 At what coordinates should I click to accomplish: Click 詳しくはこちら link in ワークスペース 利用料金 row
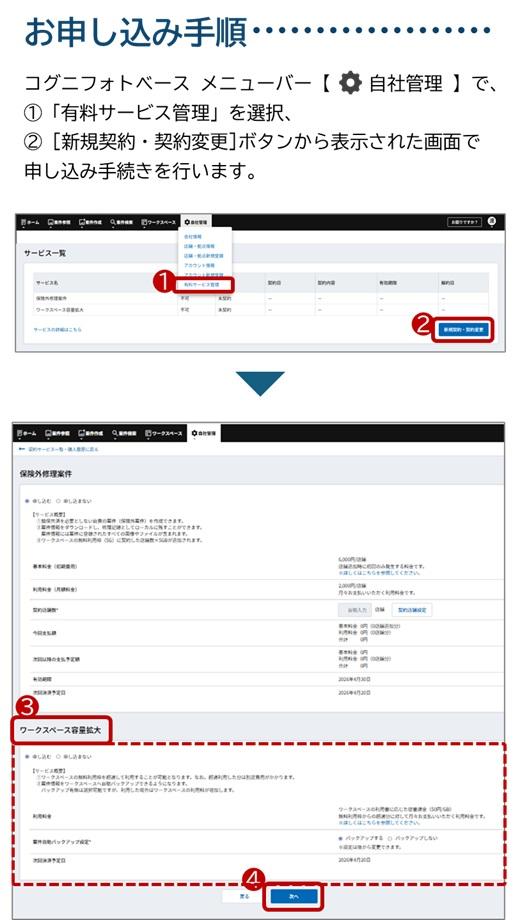pyautogui.click(x=379, y=823)
